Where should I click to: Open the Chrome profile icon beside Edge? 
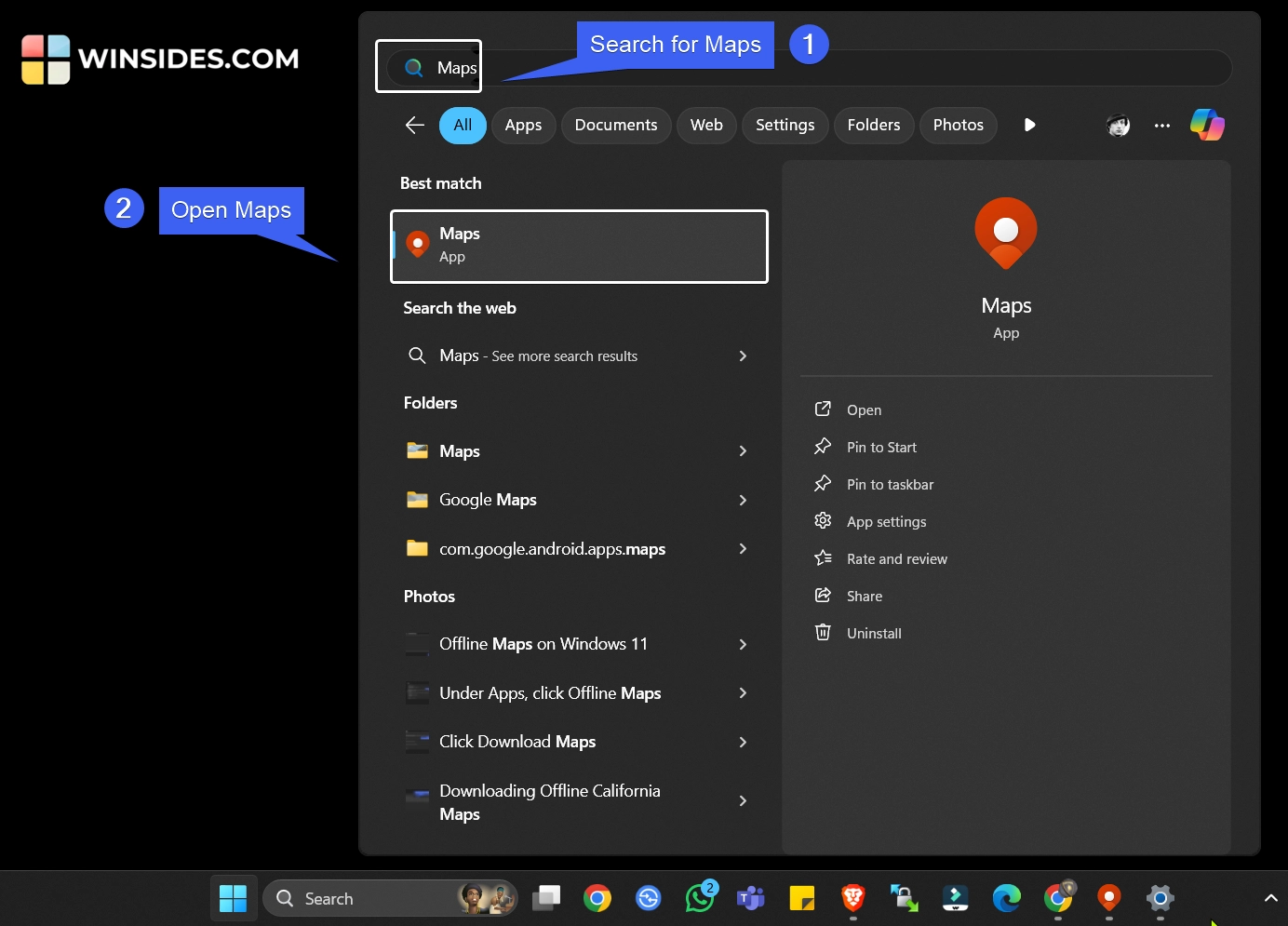pyautogui.click(x=1058, y=897)
